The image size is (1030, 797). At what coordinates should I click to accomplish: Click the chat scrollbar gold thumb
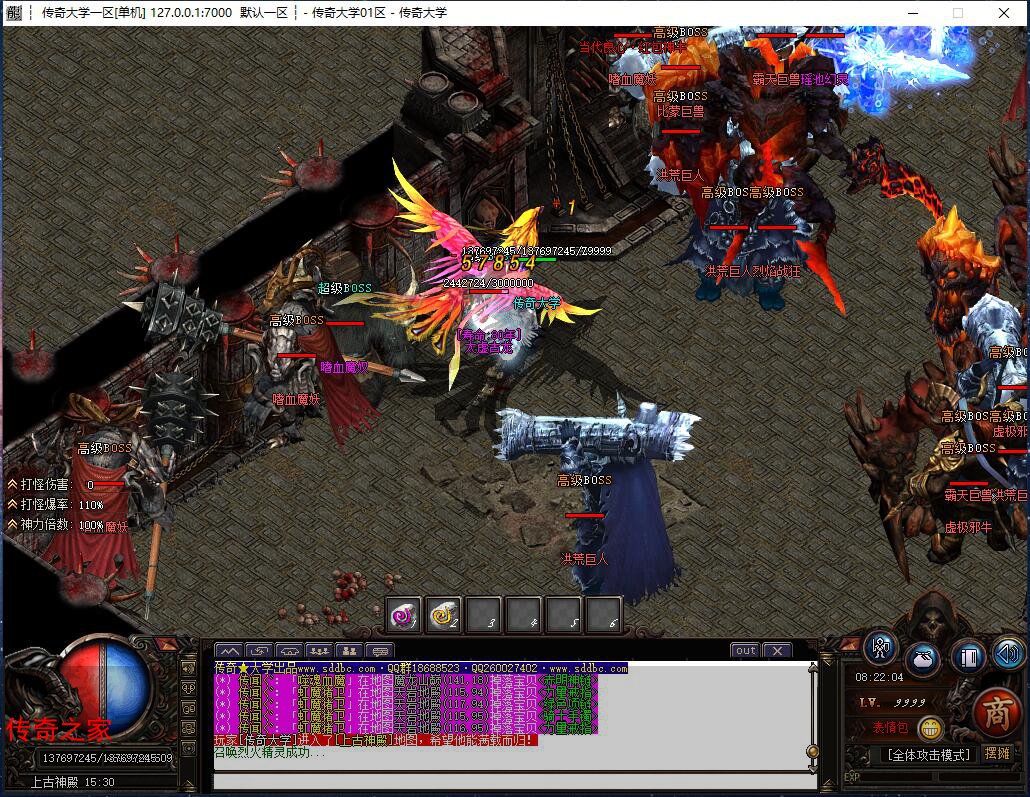tap(813, 751)
